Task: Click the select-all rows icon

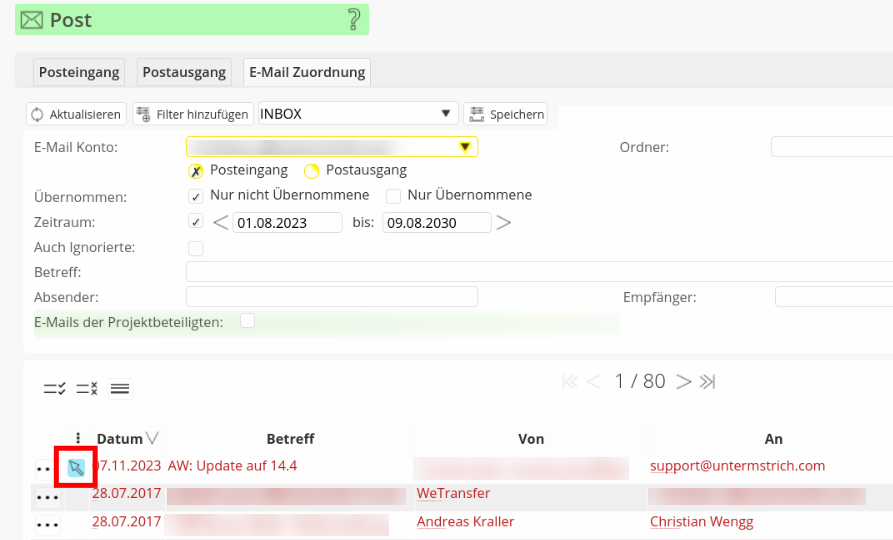Action: (x=54, y=389)
